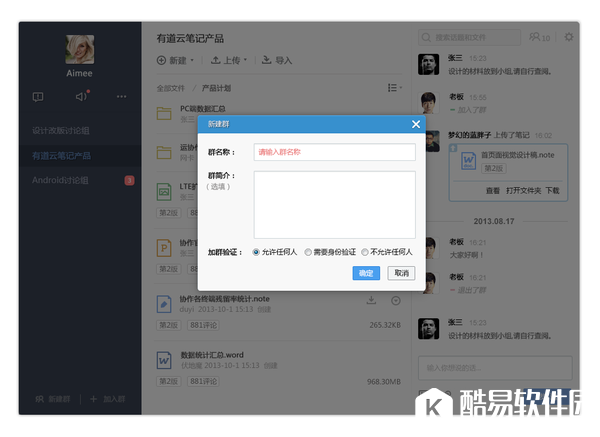Select Android讨论组 group in sidebar
Image resolution: width=600 pixels, height=437 pixels.
tap(60, 180)
